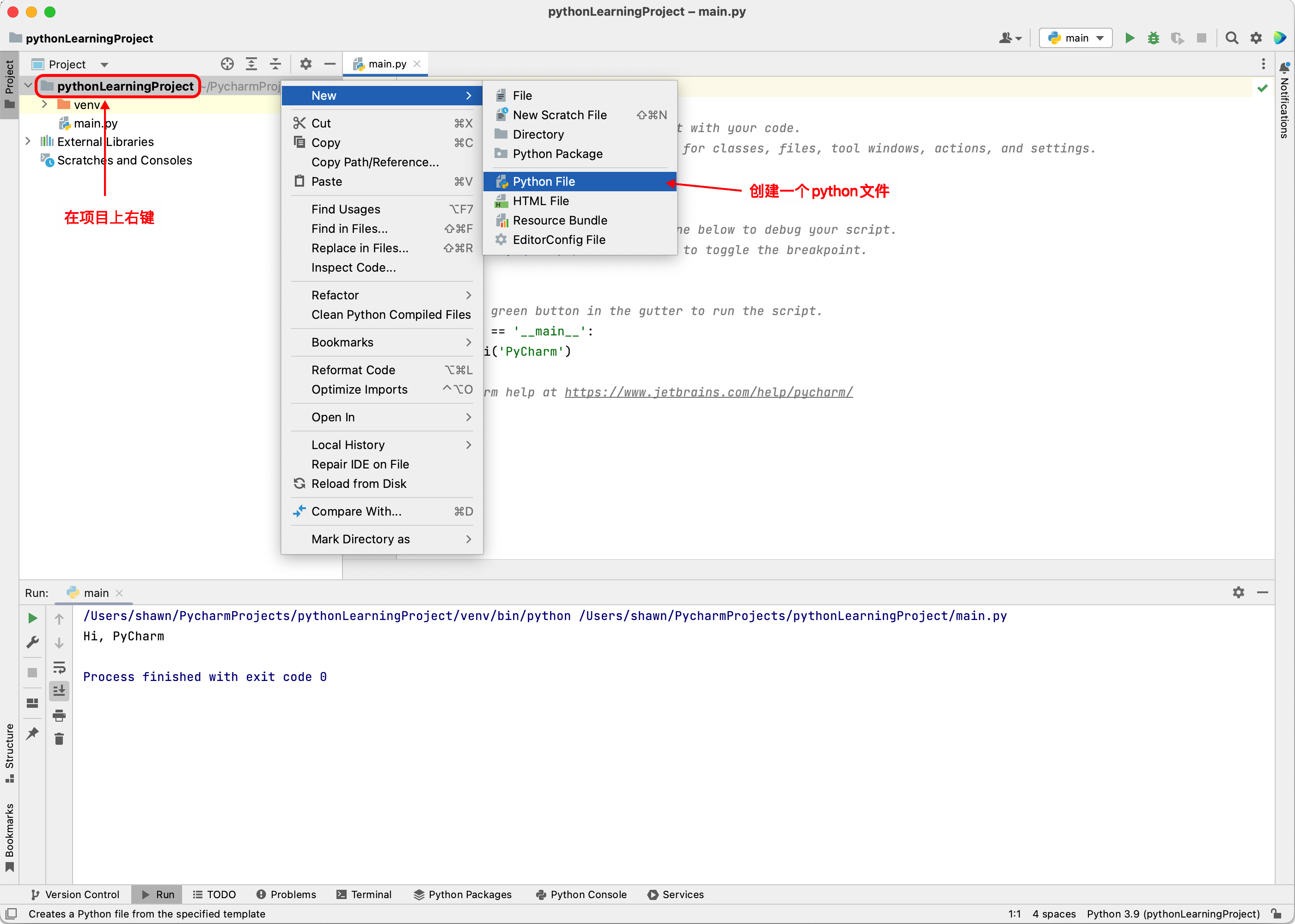Expand the venv folder

[x=44, y=105]
